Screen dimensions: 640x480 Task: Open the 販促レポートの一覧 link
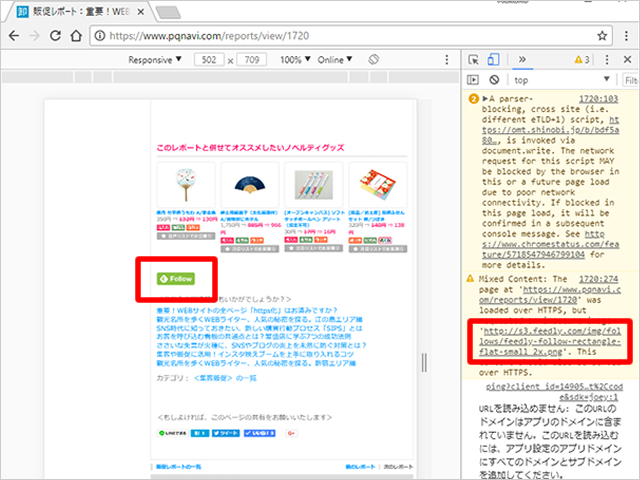179,467
